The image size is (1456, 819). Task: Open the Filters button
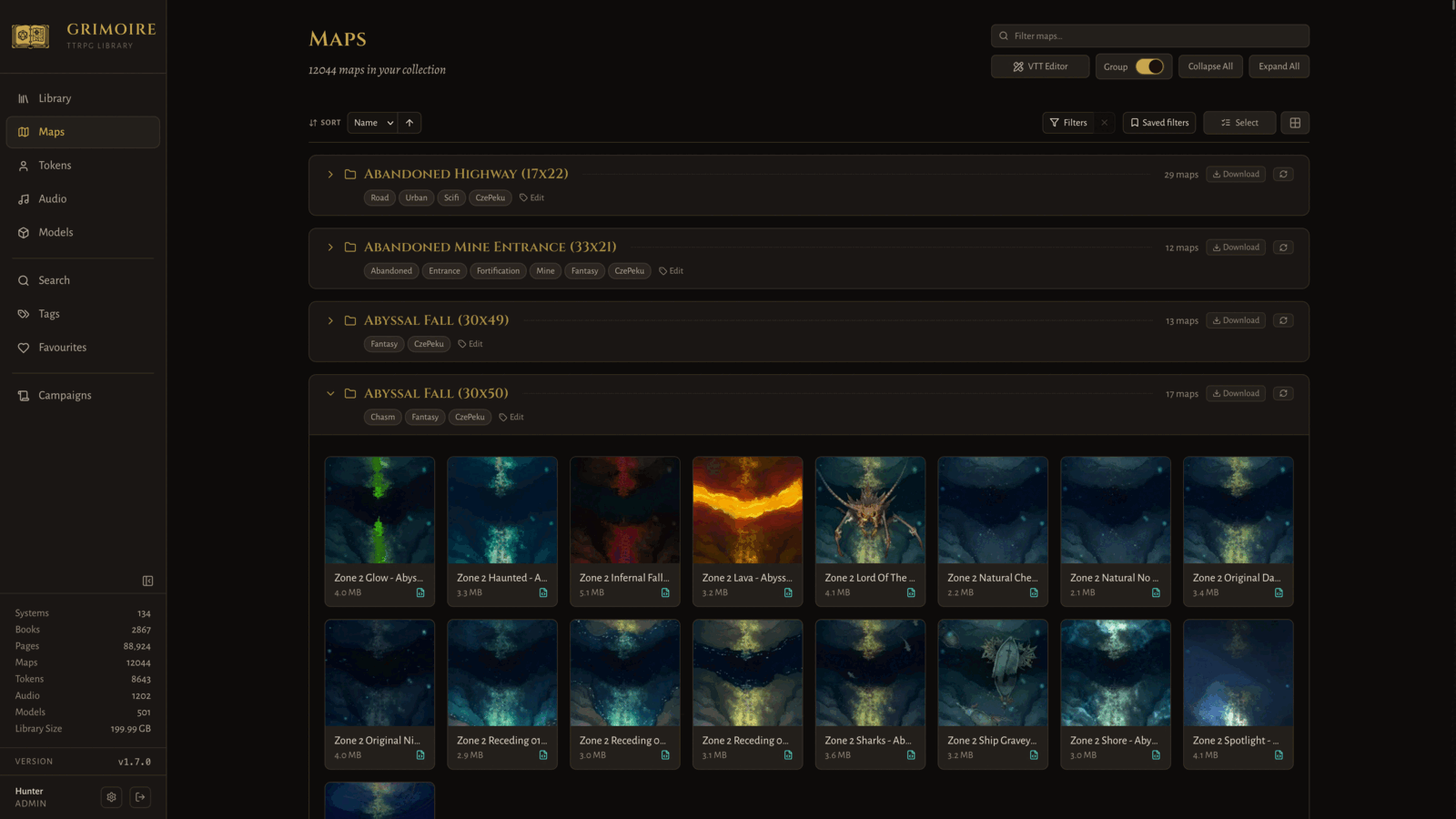pyautogui.click(x=1068, y=123)
